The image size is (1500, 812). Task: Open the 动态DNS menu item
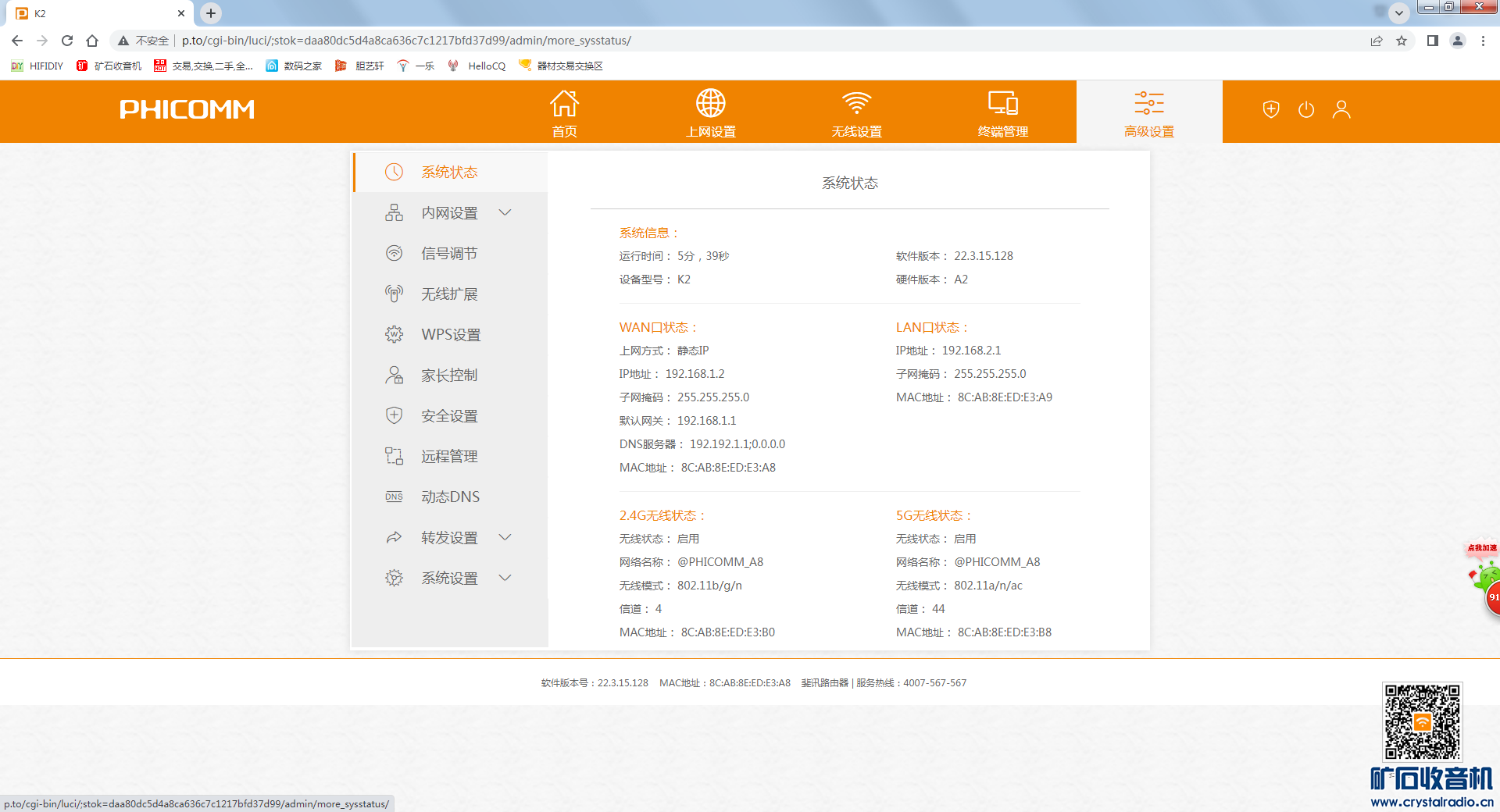(451, 497)
